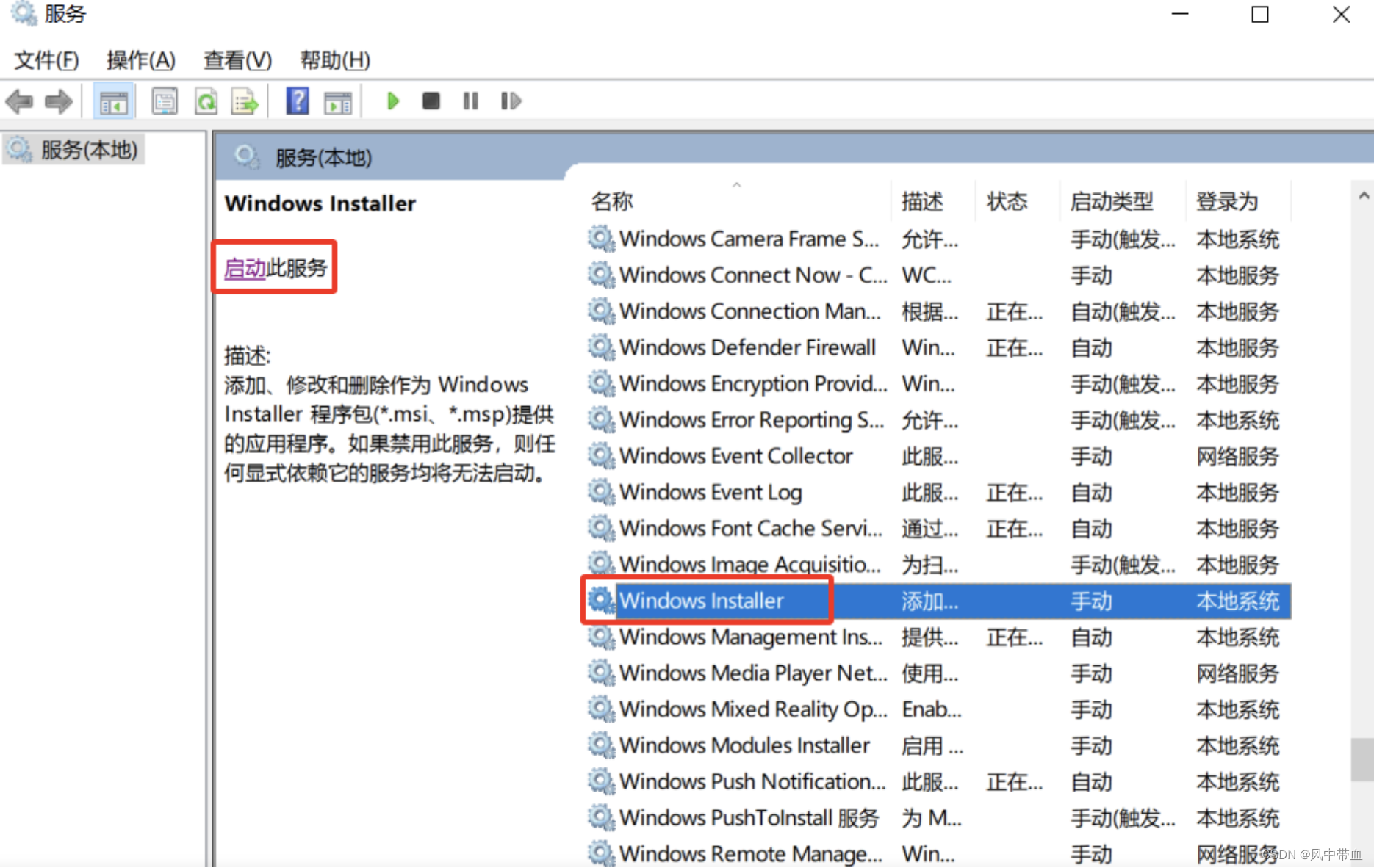Open the 操作(A) menu
This screenshot has height=868, width=1374.
tap(141, 59)
